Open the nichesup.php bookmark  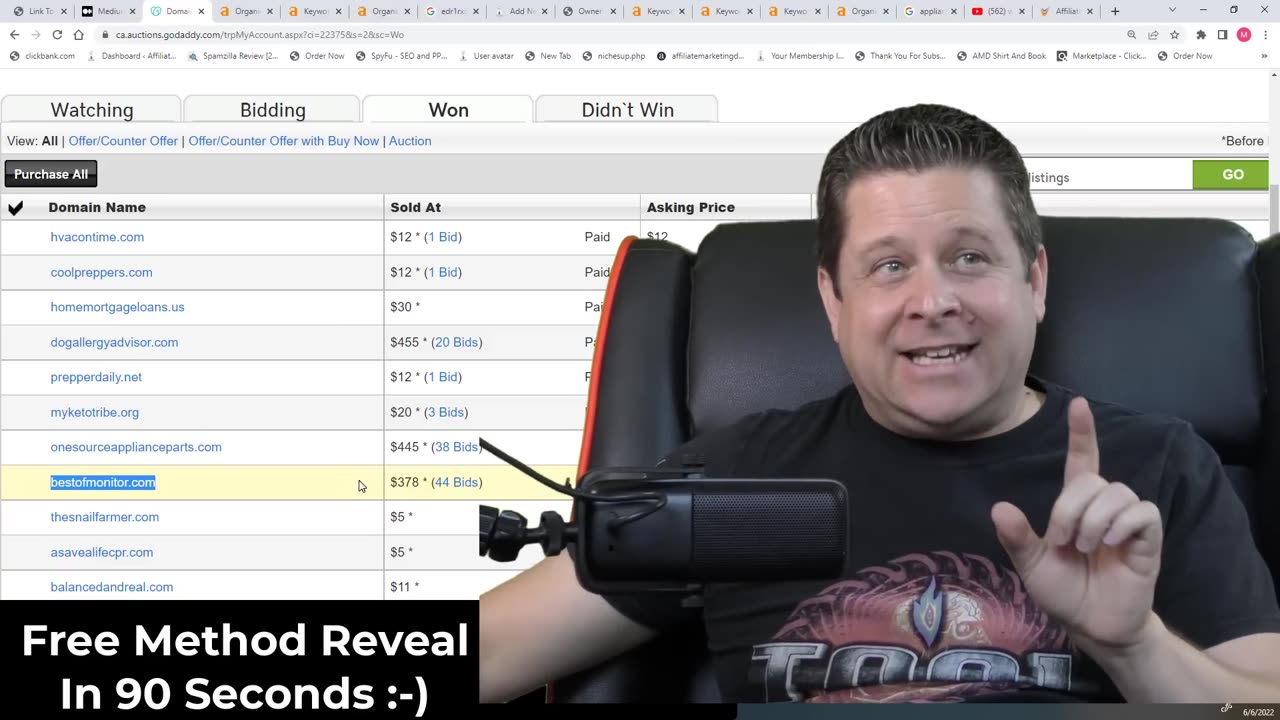614,56
